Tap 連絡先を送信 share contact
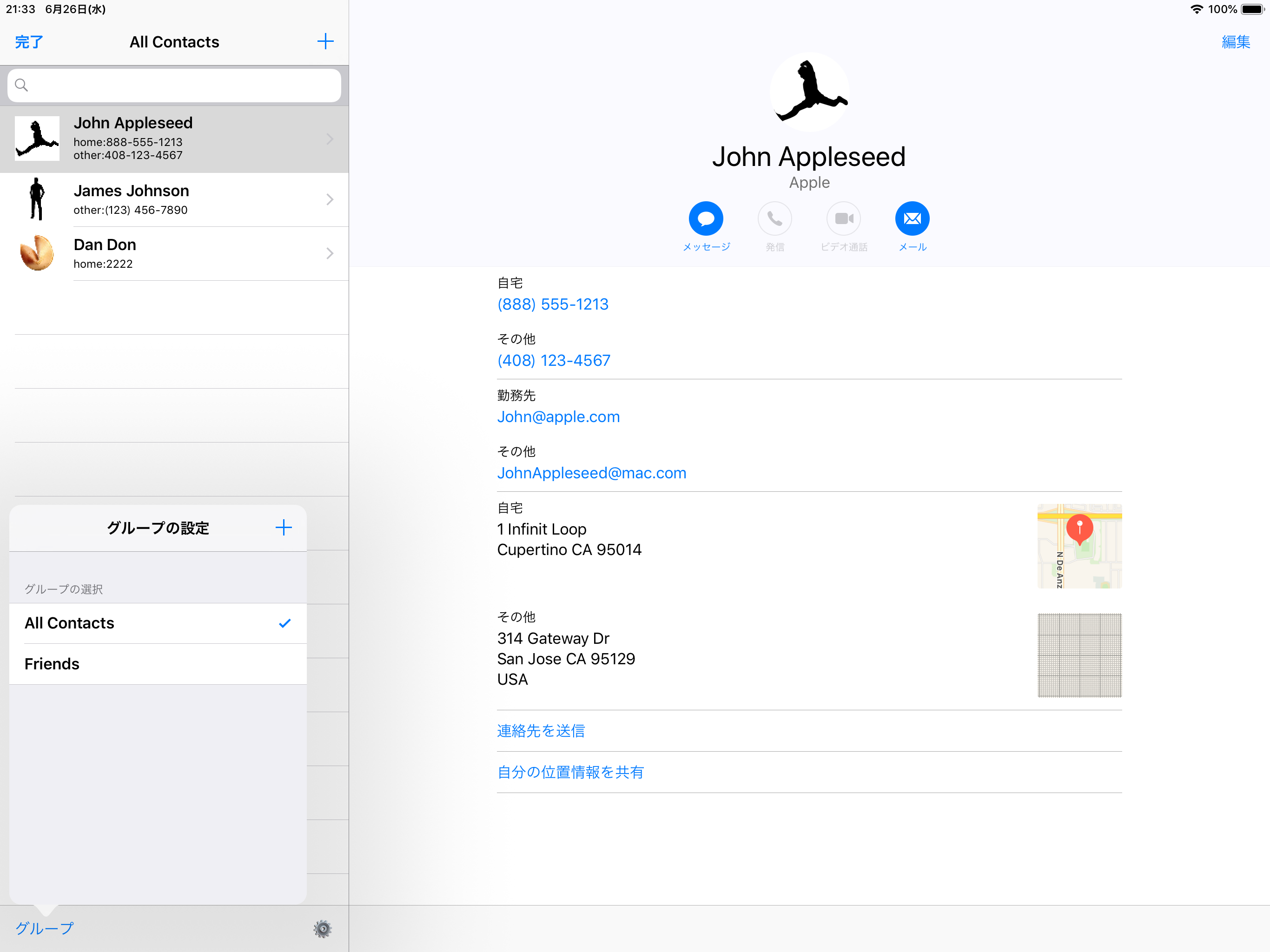The image size is (1270, 952). click(x=541, y=731)
